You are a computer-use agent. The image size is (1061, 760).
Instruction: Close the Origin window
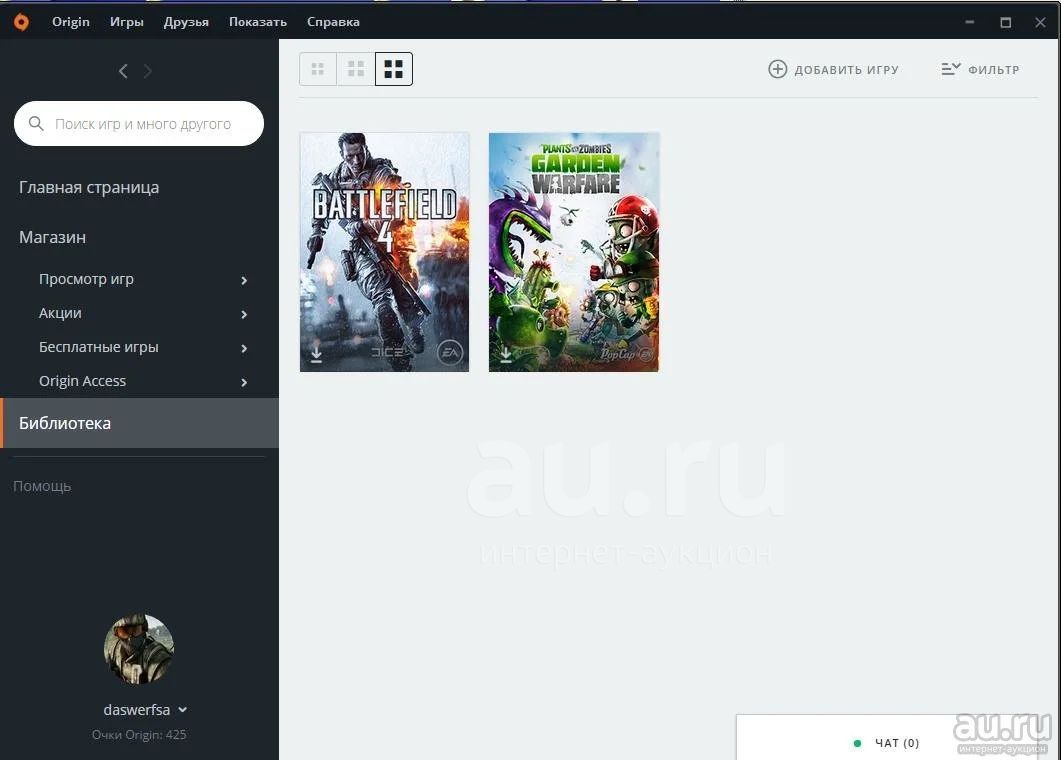pyautogui.click(x=1041, y=22)
